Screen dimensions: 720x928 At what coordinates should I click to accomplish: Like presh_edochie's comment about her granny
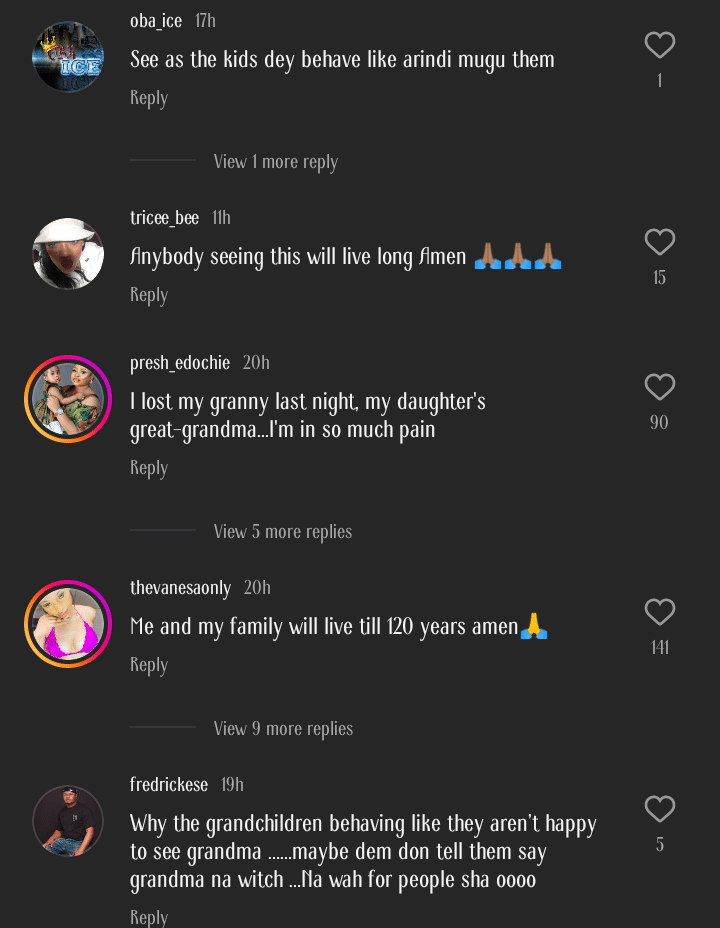coord(659,387)
